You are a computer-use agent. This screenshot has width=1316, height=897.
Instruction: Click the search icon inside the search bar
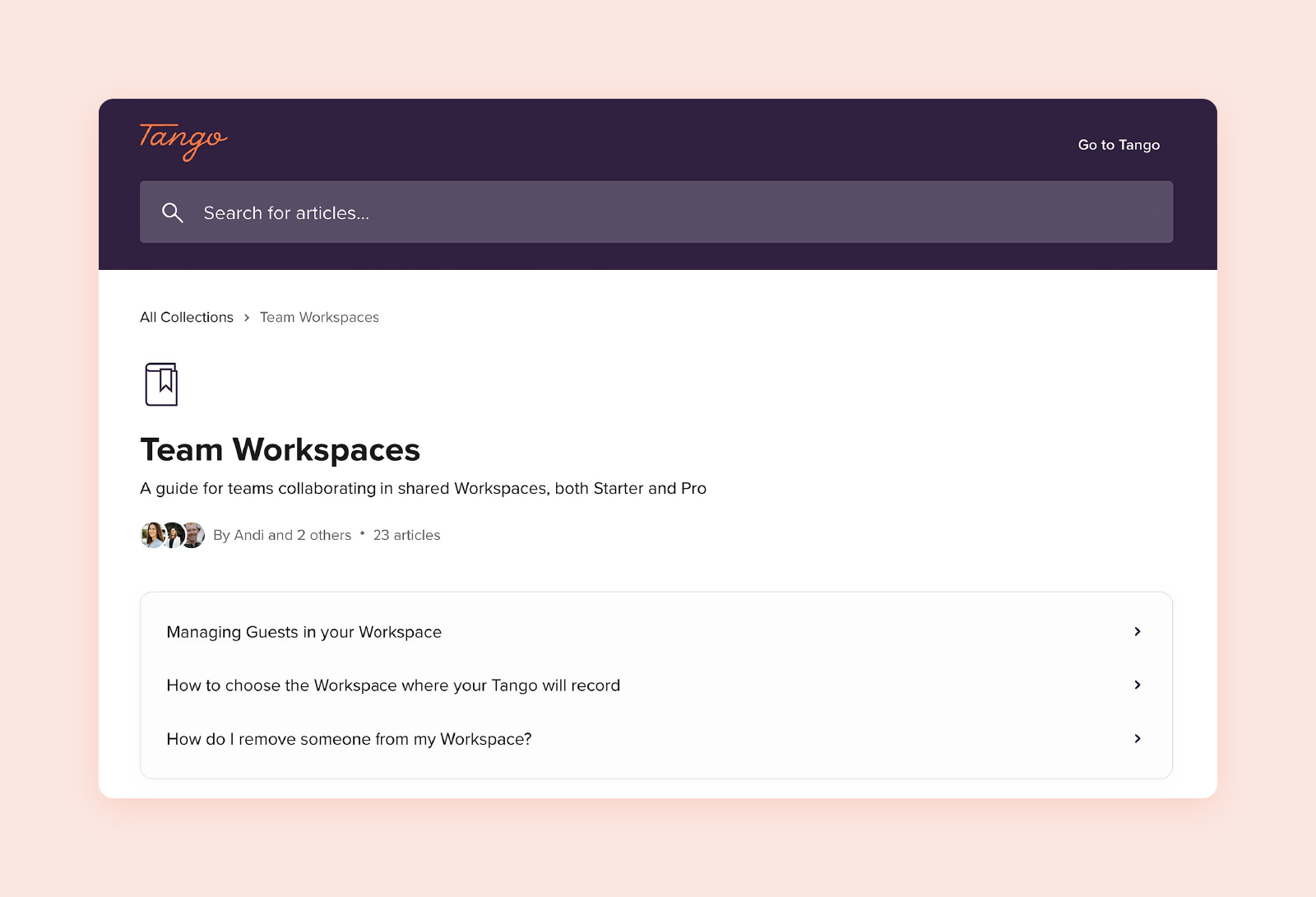point(173,212)
